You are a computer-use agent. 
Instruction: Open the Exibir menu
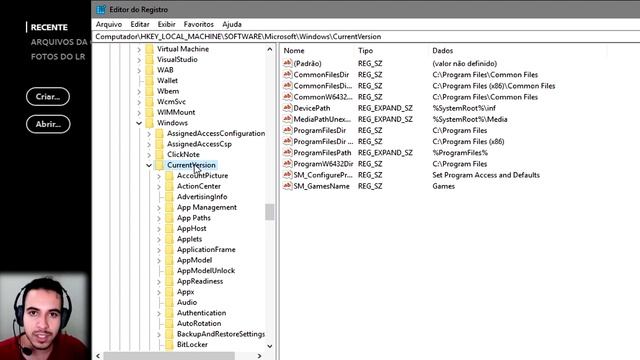pyautogui.click(x=166, y=24)
